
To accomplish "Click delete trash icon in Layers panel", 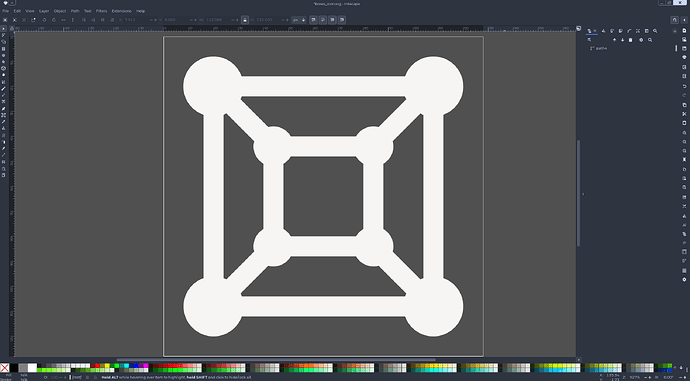I will coord(630,40).
